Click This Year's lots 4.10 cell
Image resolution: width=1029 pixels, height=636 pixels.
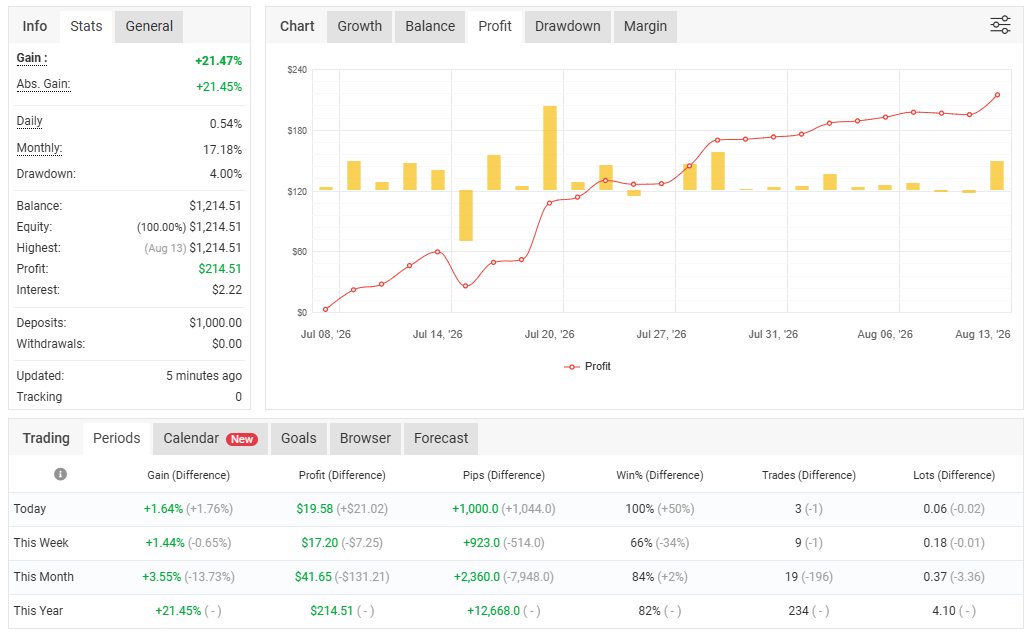[944, 611]
